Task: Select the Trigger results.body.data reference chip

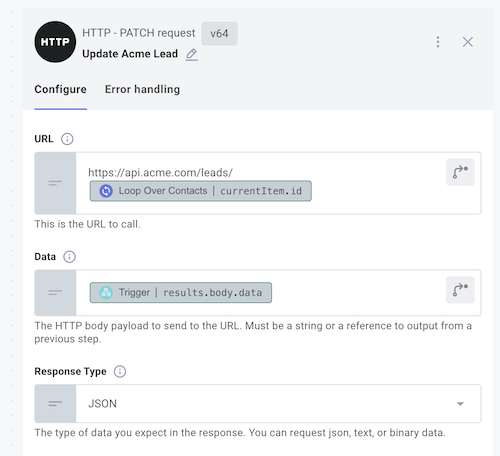Action: (181, 293)
